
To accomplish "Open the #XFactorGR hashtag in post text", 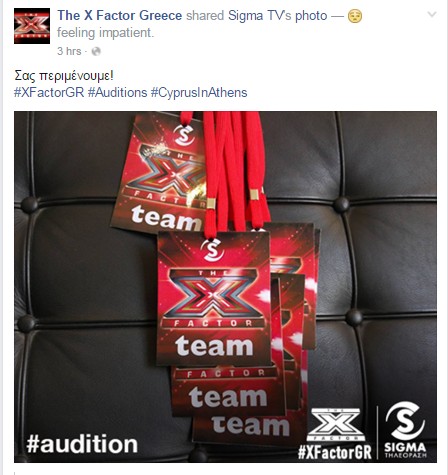I will [49, 92].
